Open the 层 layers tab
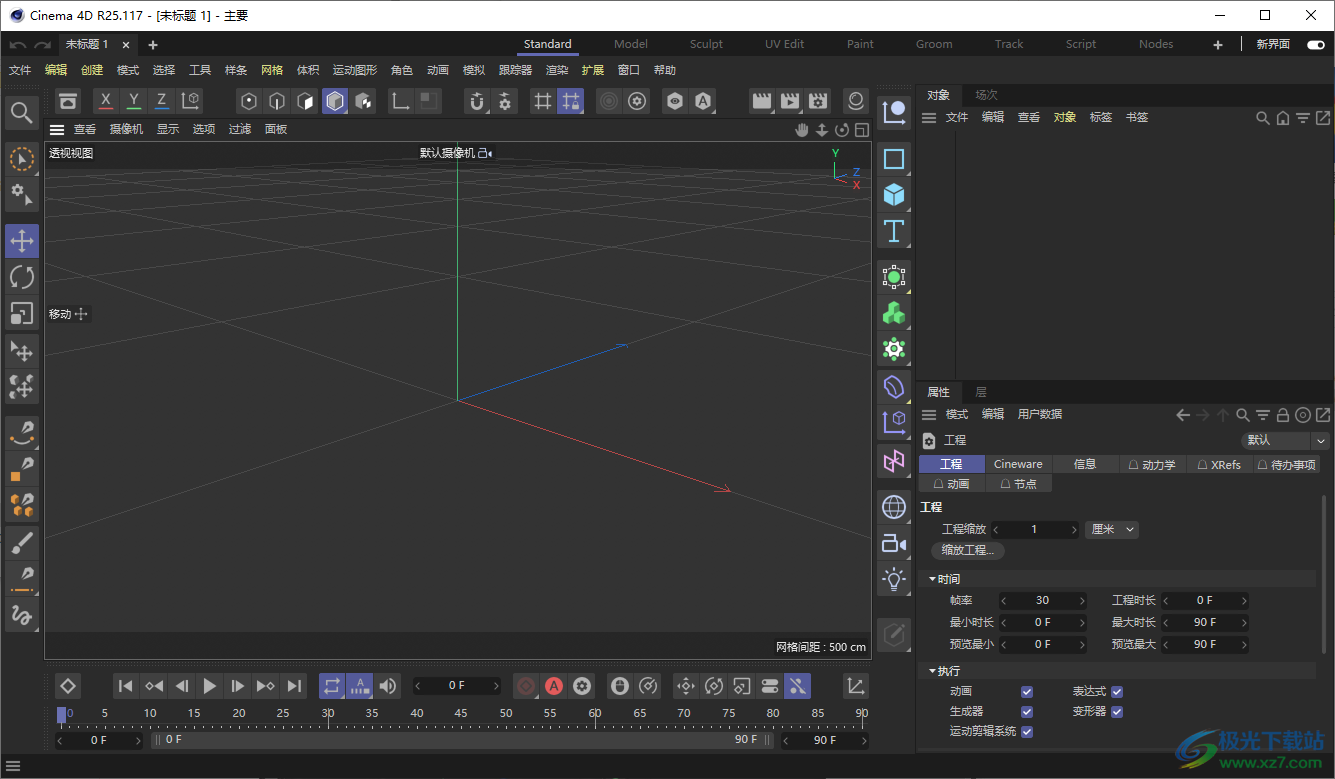 [981, 392]
